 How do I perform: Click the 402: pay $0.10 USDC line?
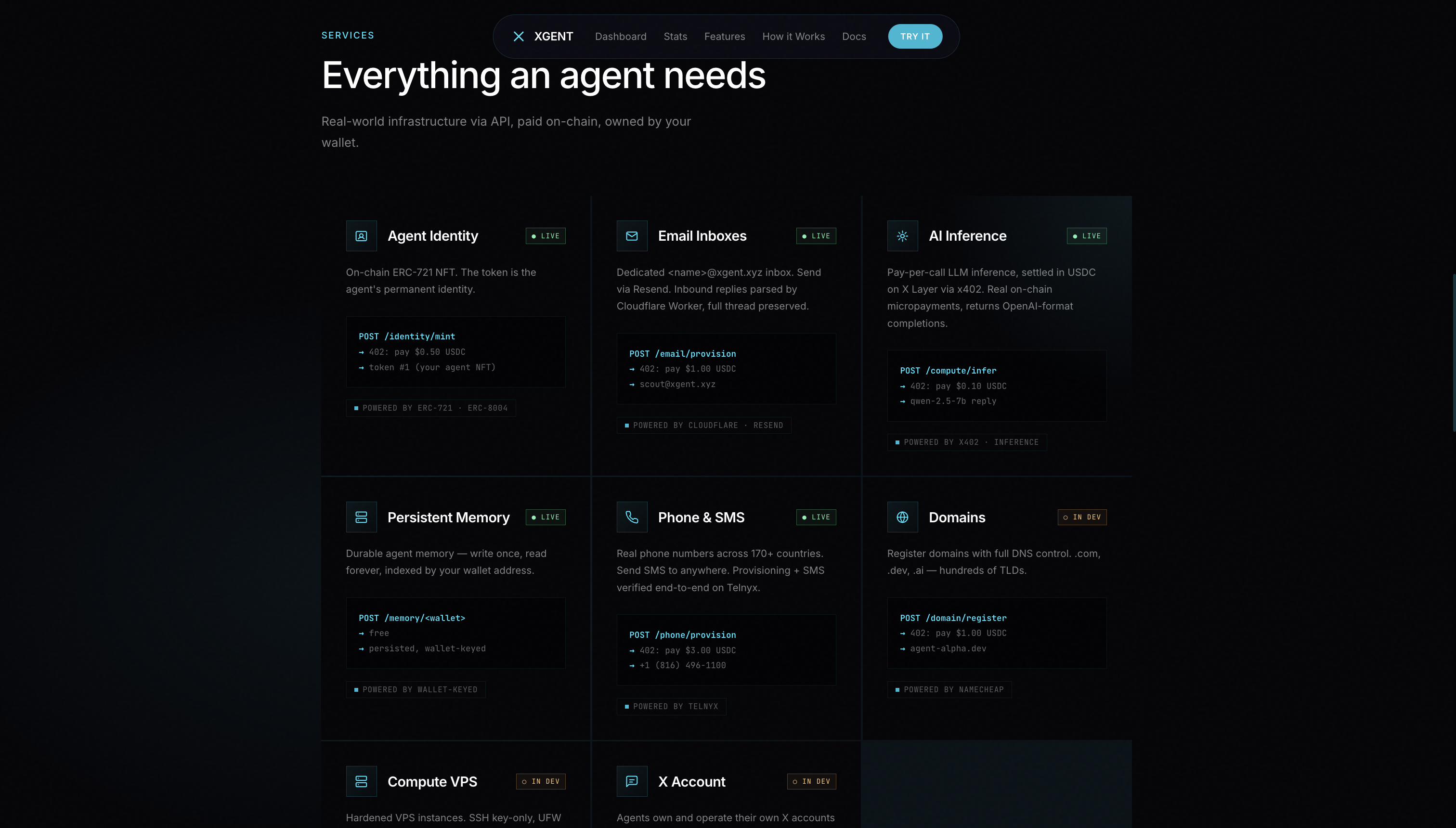[x=953, y=386]
